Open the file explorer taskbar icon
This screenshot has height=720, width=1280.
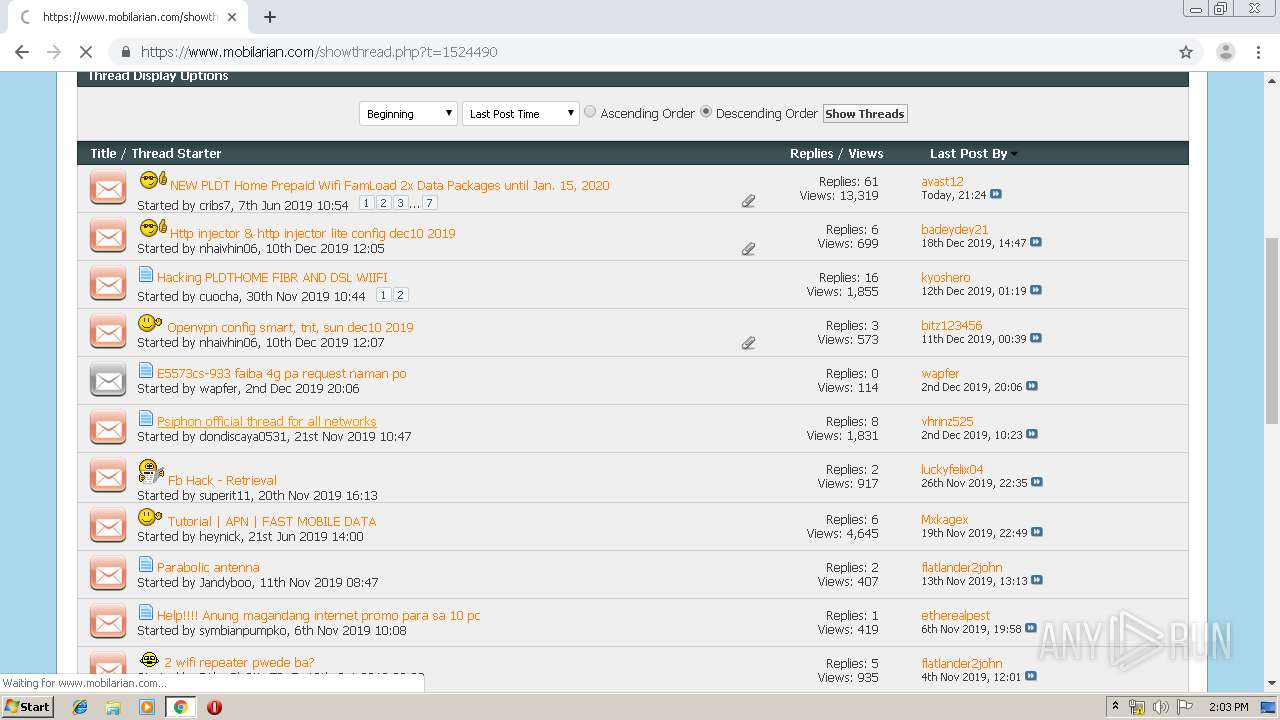tap(113, 707)
